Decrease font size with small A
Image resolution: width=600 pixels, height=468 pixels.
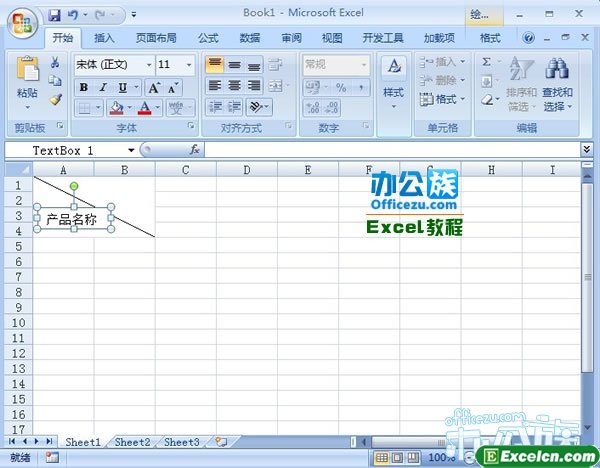tap(173, 88)
